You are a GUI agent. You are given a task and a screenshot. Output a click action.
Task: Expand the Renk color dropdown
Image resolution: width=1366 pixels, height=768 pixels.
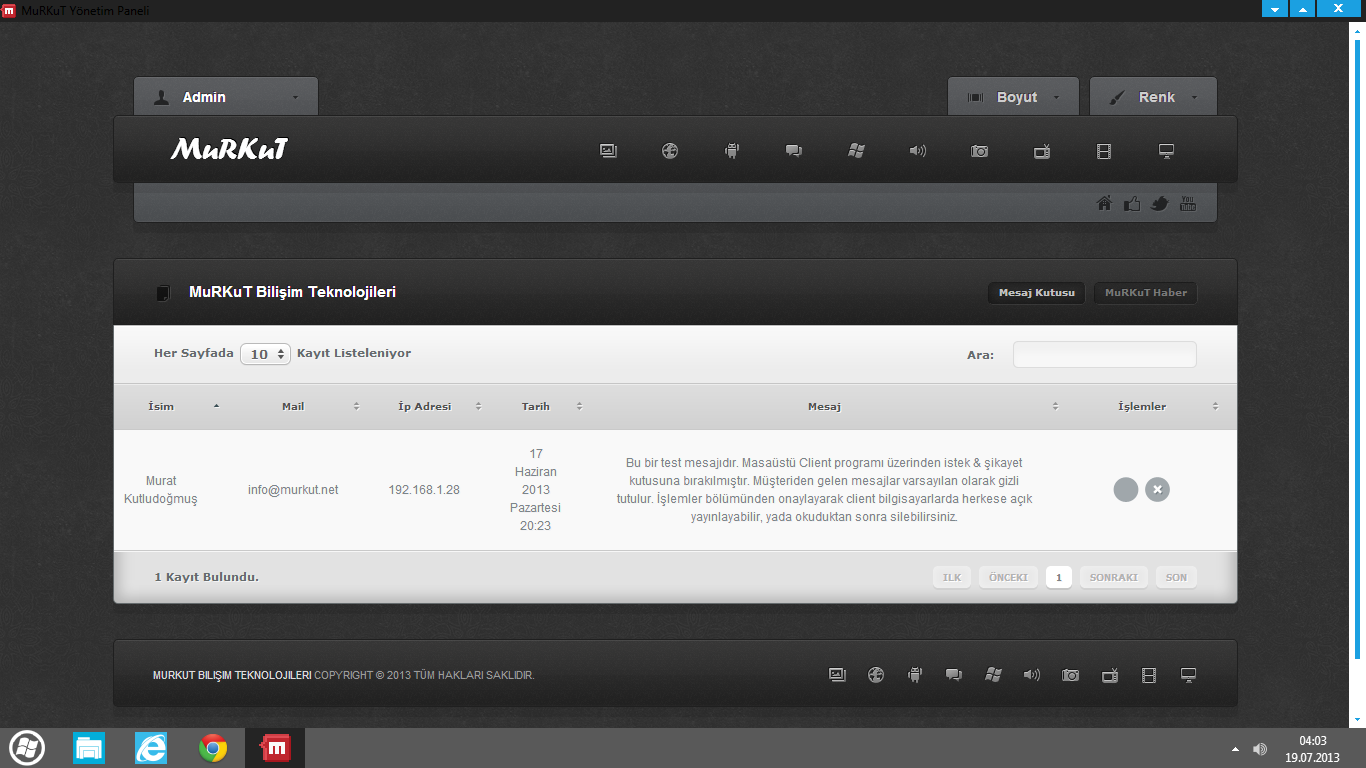1153,97
